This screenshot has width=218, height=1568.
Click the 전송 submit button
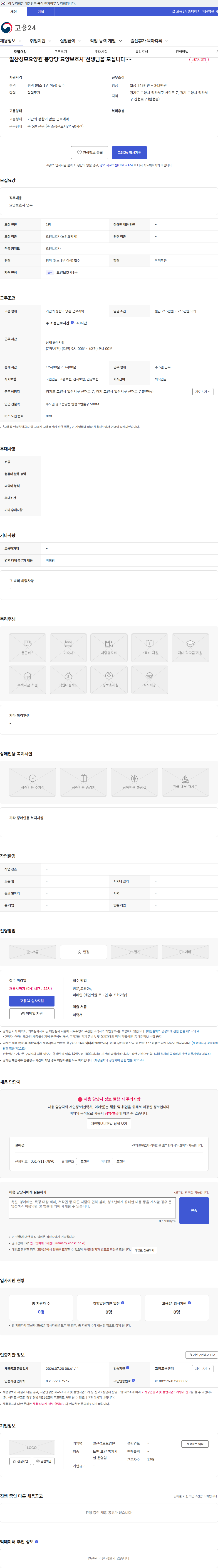point(194,1211)
